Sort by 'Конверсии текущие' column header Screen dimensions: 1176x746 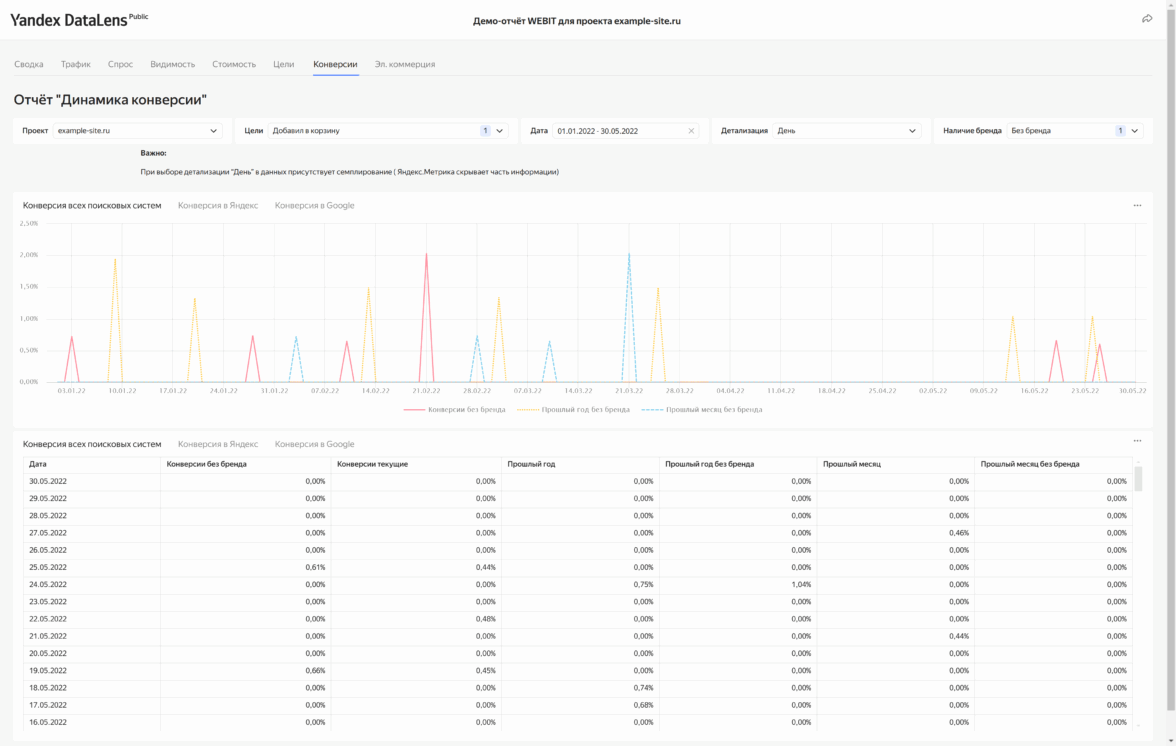pyautogui.click(x=373, y=464)
